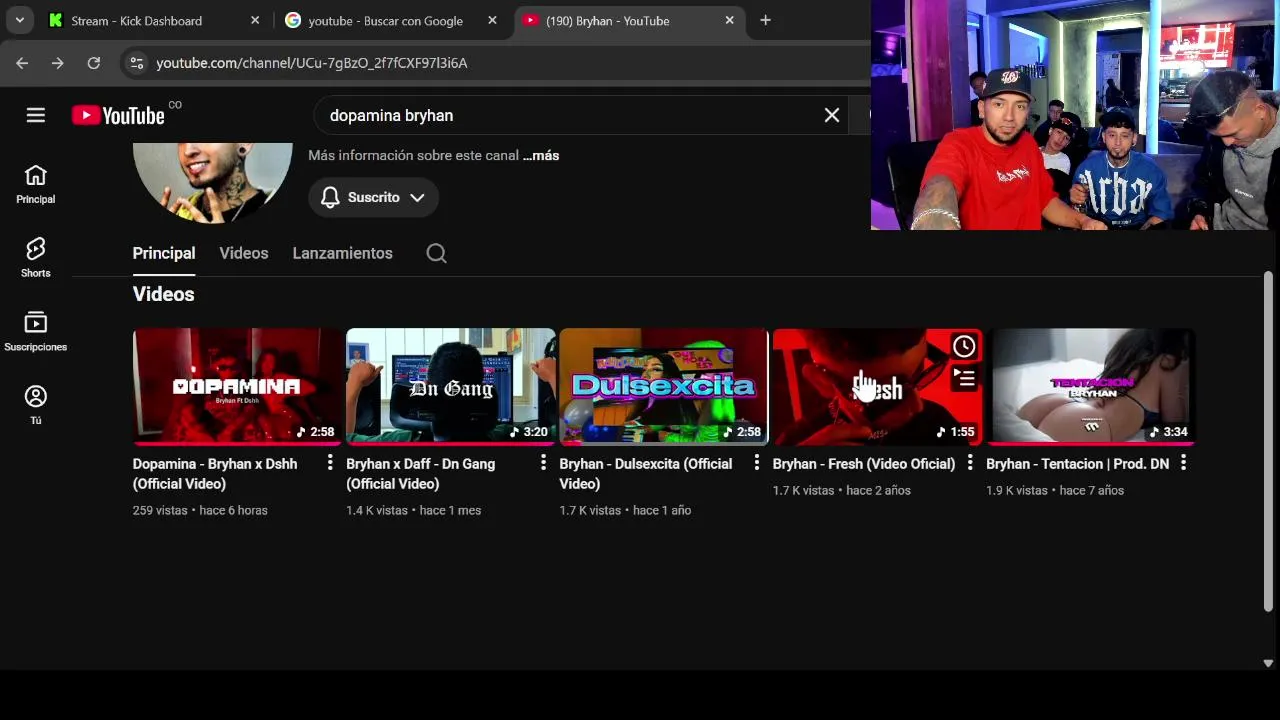The height and width of the screenshot is (720, 1280).
Task: Open Suscripciones in the sidebar
Action: coord(36,332)
